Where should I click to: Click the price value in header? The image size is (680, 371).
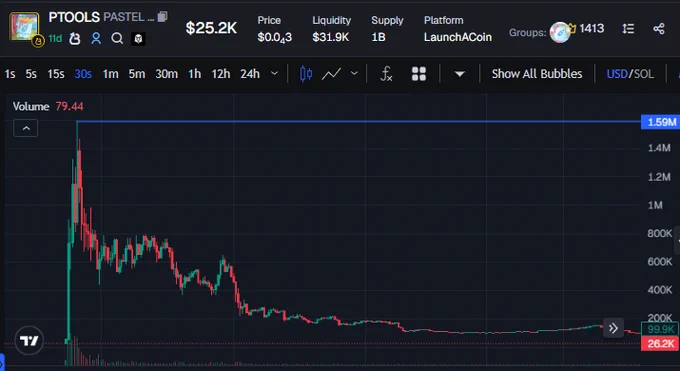[275, 38]
